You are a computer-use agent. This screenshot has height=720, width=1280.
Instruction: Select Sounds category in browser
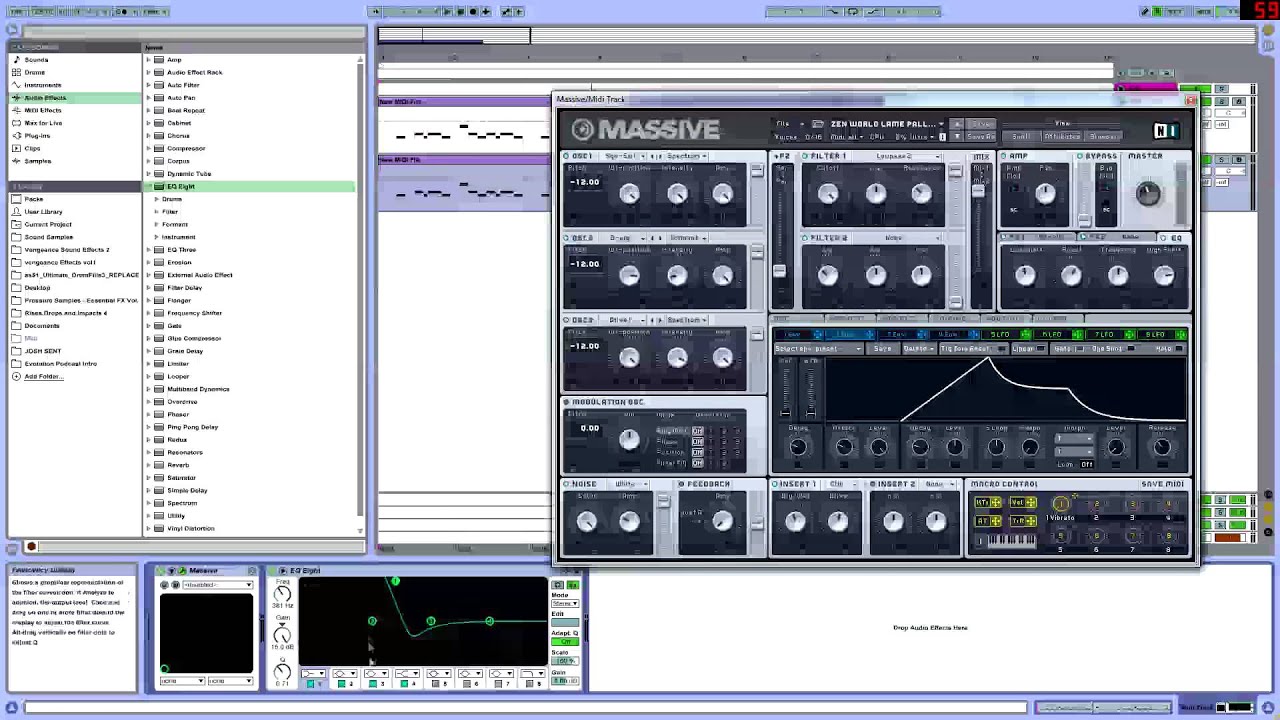36,59
